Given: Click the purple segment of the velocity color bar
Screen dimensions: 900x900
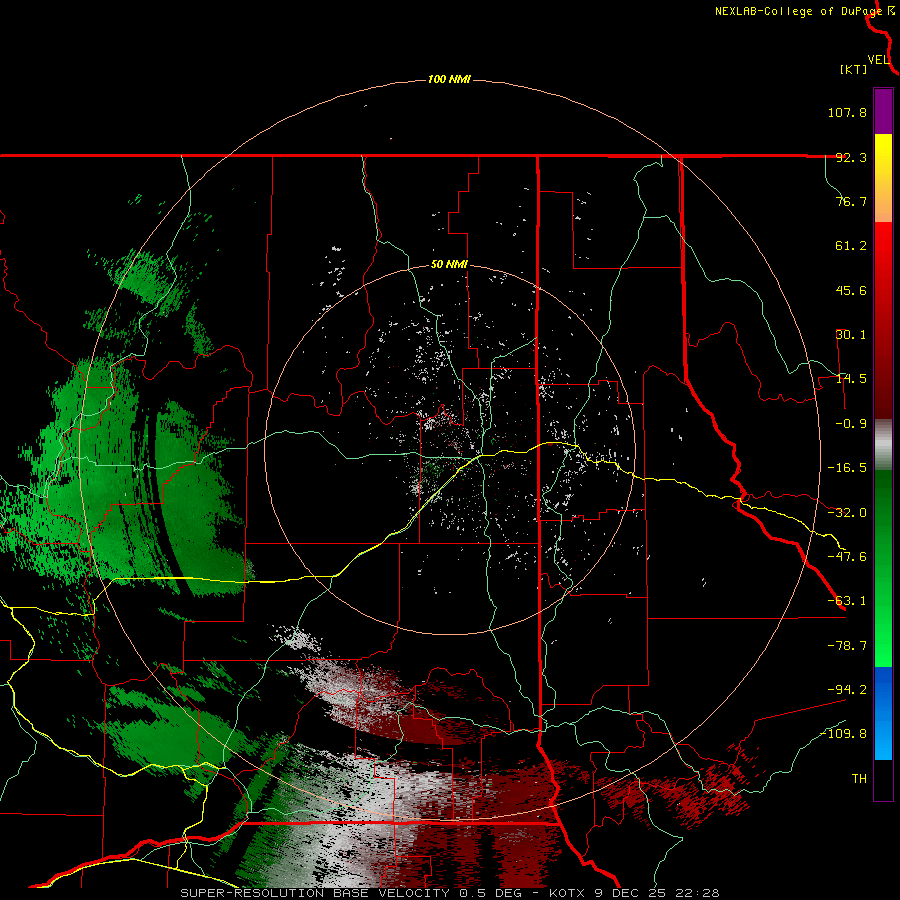Looking at the screenshot, I should pos(883,112).
